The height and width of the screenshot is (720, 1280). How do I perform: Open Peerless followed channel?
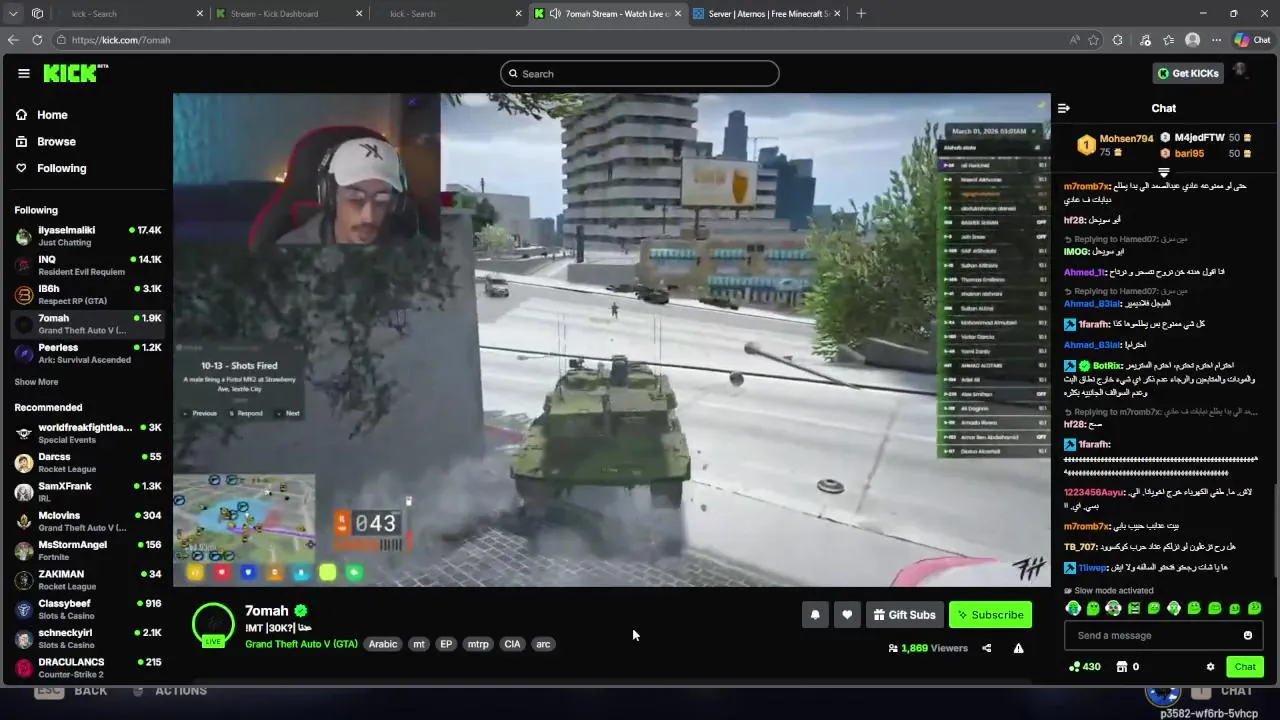click(x=88, y=353)
